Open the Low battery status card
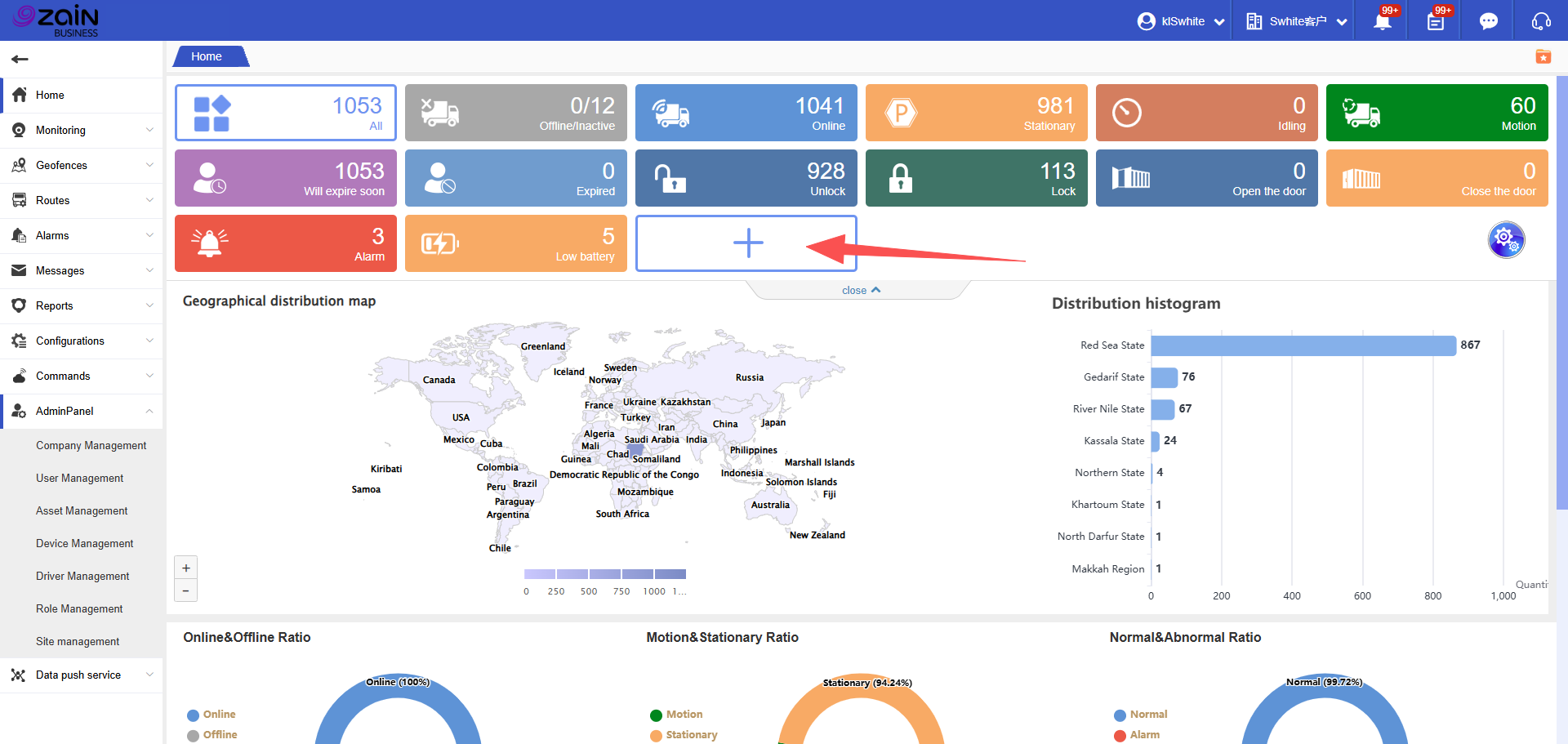 click(515, 243)
